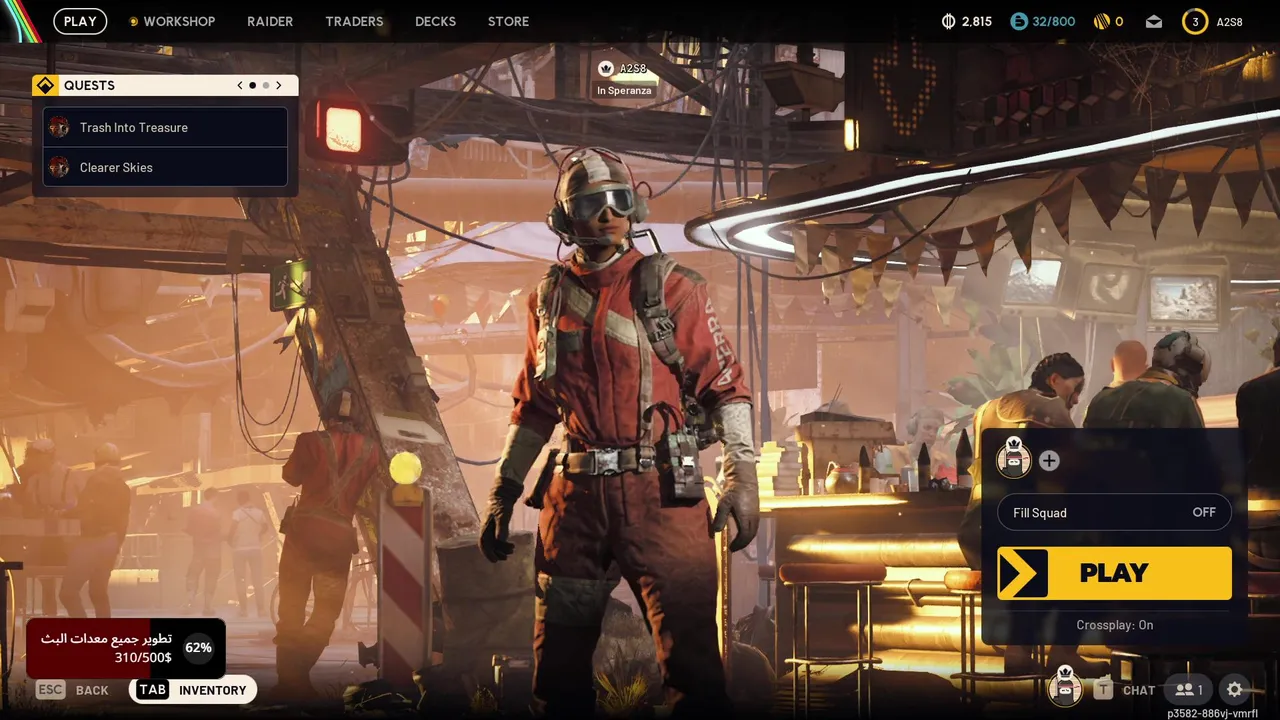Click the gold striped currency icon
This screenshot has width=1280, height=720.
tap(1101, 21)
